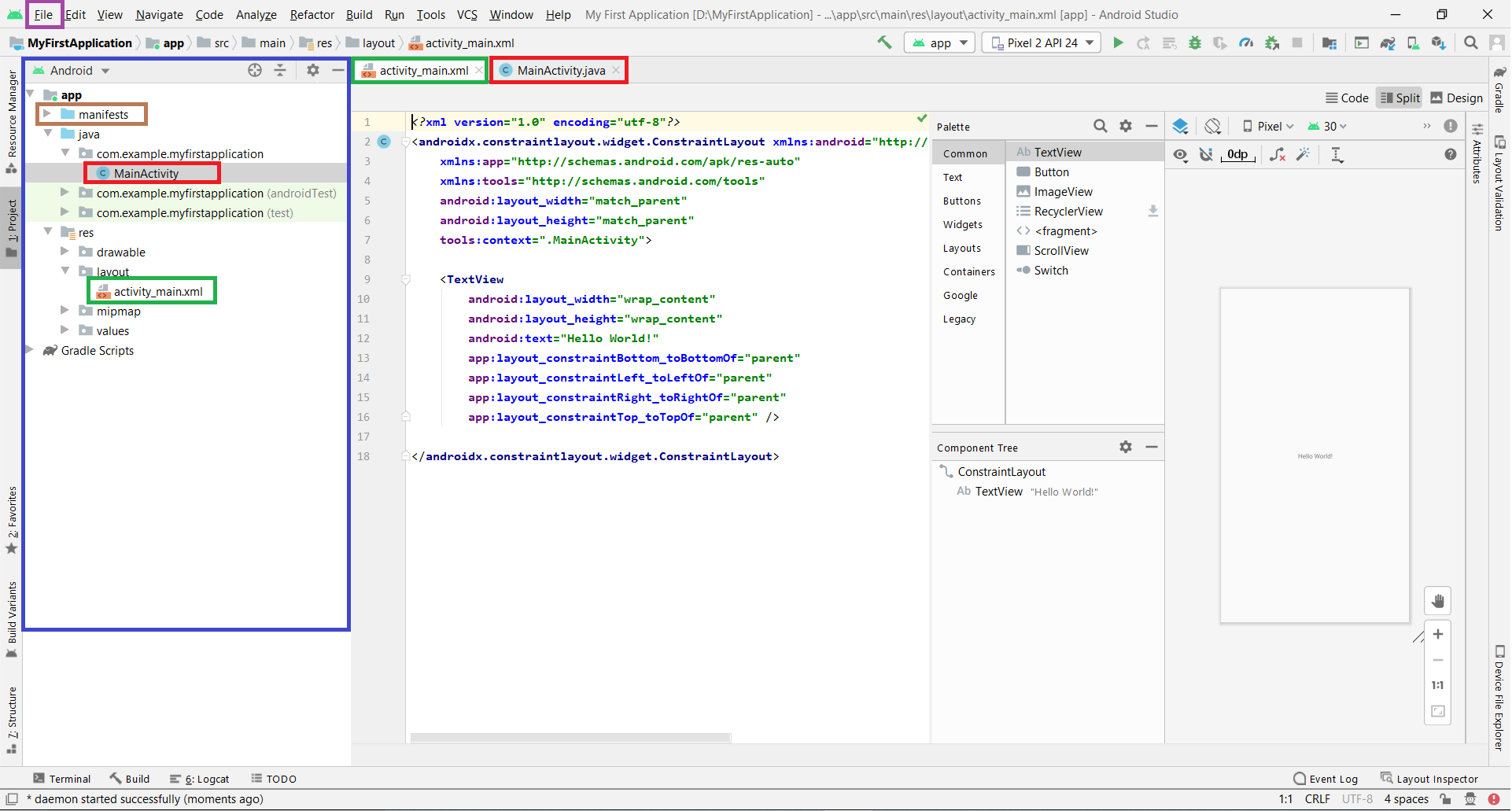Viewport: 1512px width, 811px height.
Task: Click the user account avatar icon
Action: pos(1497,43)
